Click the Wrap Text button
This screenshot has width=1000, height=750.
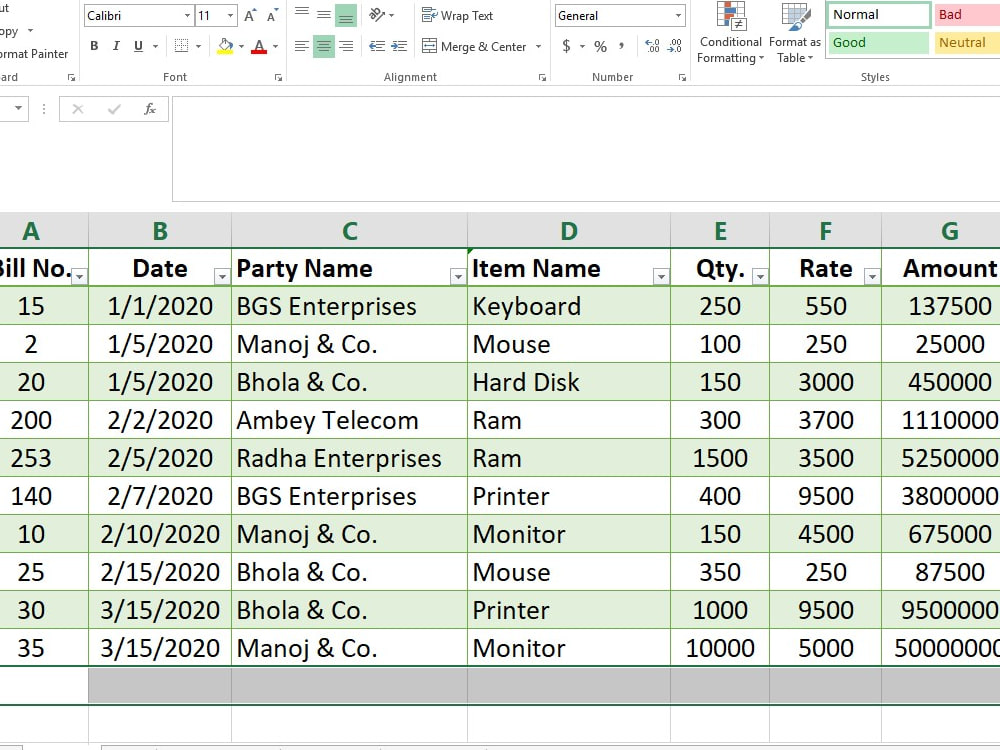[457, 15]
